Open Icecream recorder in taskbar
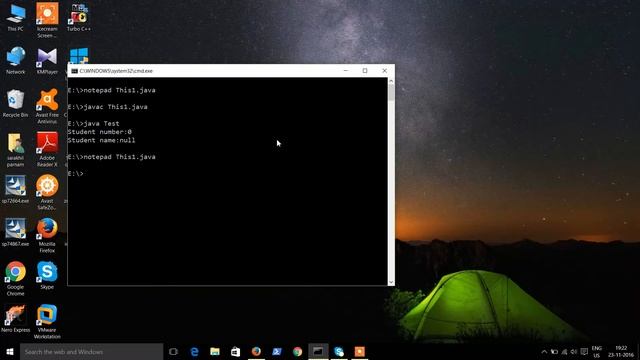 (360, 351)
